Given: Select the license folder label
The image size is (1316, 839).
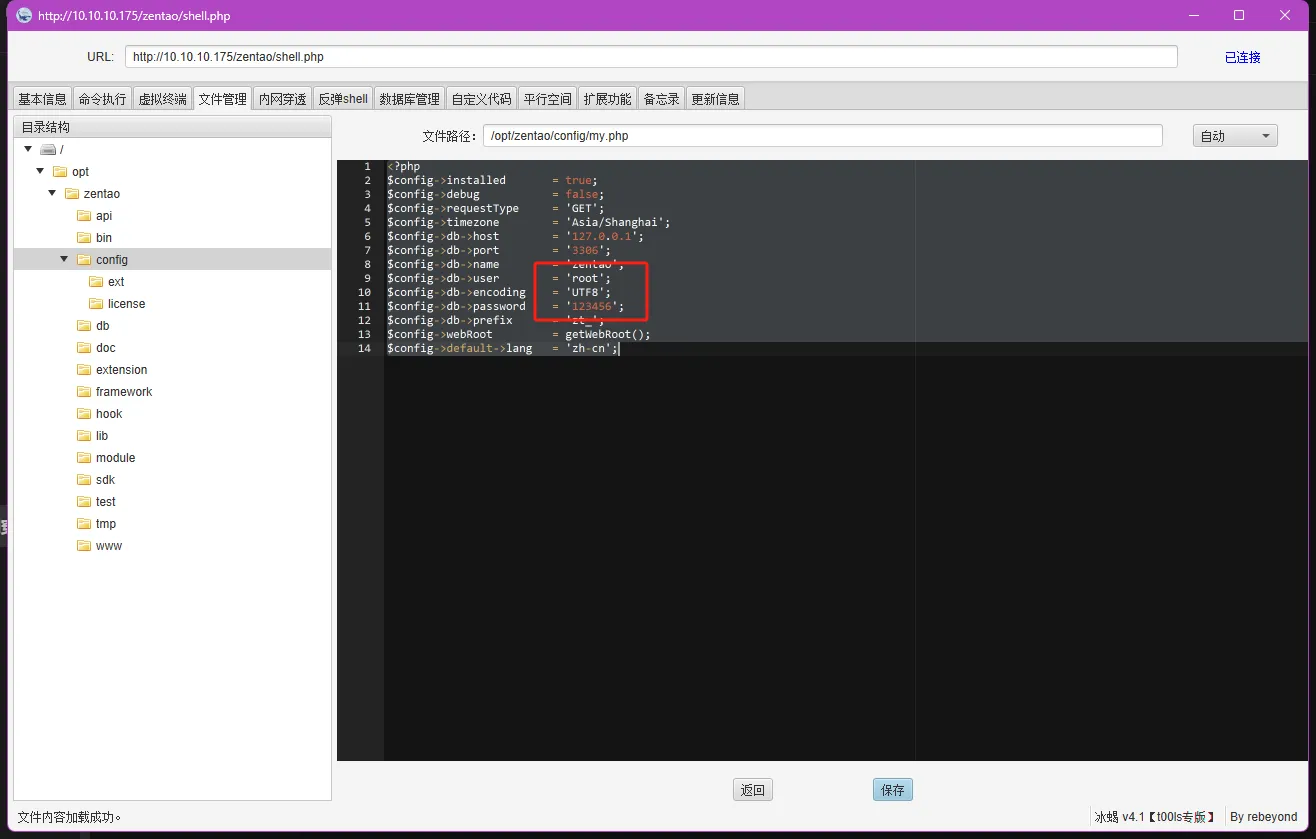Looking at the screenshot, I should click(126, 304).
